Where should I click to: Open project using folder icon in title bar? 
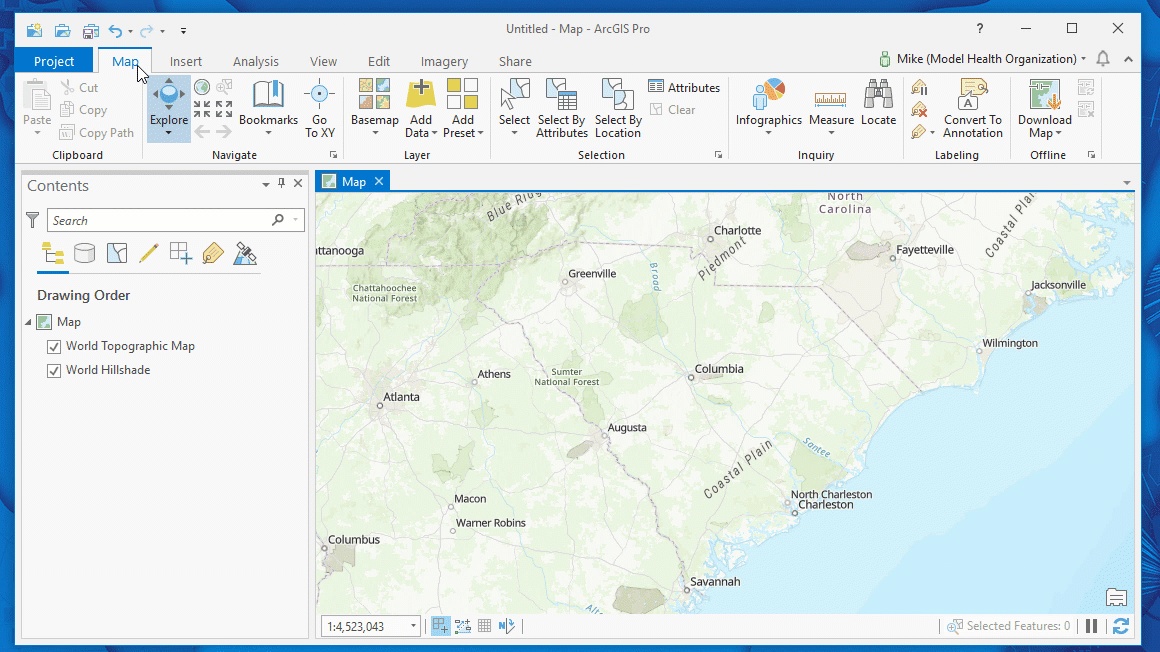pyautogui.click(x=62, y=30)
